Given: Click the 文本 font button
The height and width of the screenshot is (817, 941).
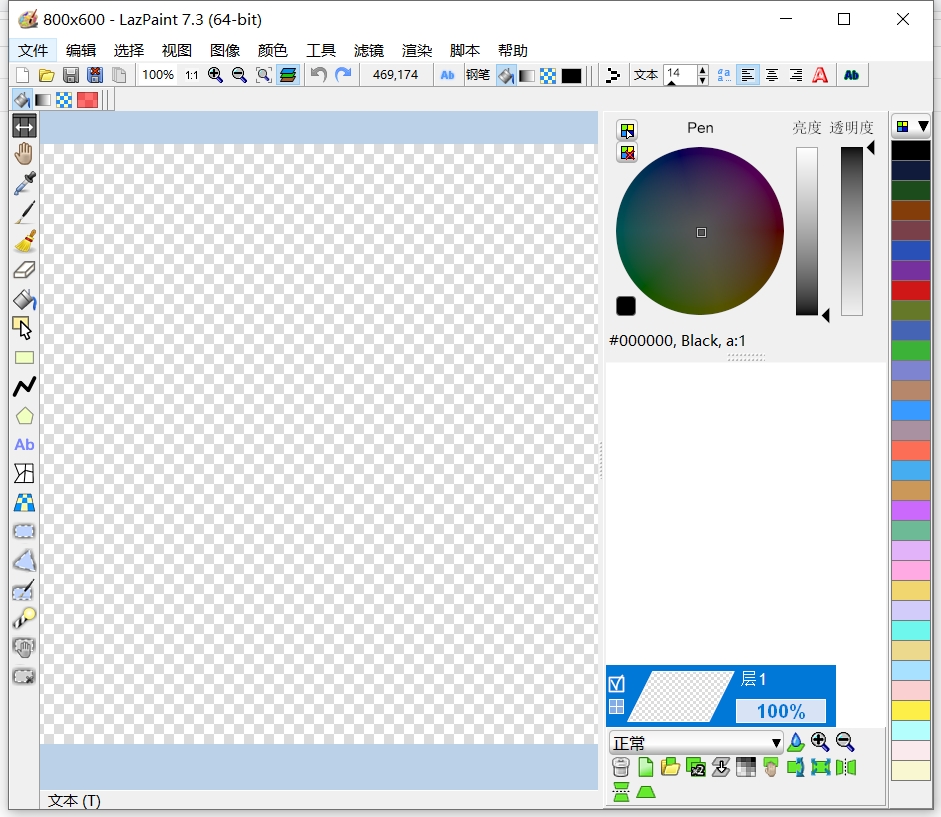Looking at the screenshot, I should (x=646, y=75).
